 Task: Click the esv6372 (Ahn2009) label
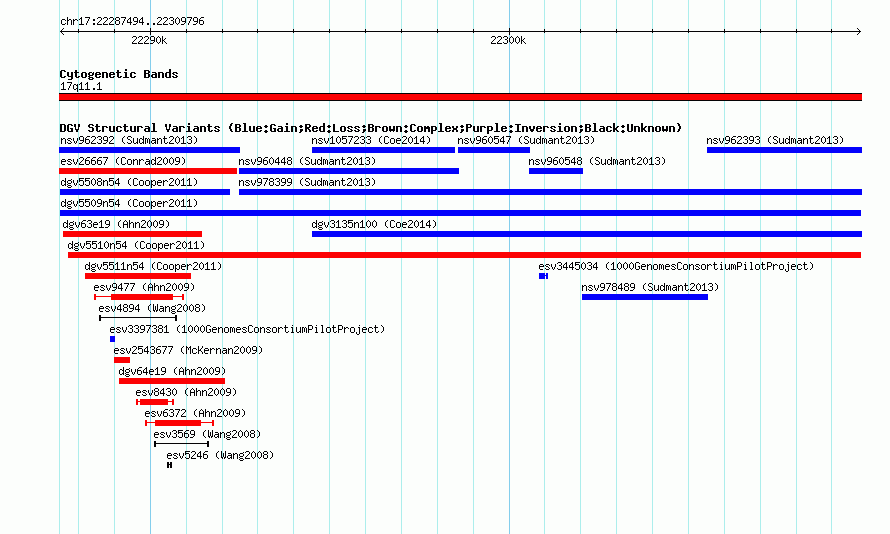click(195, 413)
